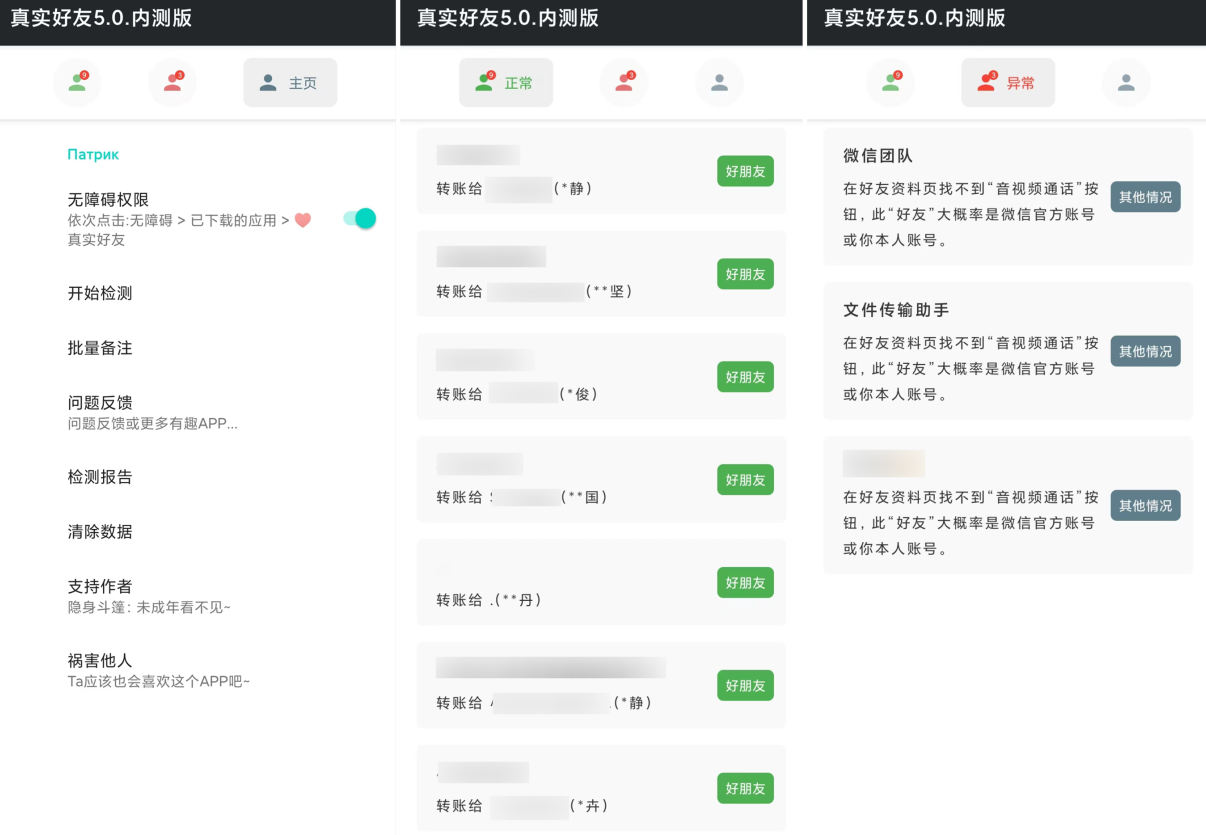1206x835 pixels.
Task: Click 其他情况 button for 微信团队
Action: point(1145,197)
